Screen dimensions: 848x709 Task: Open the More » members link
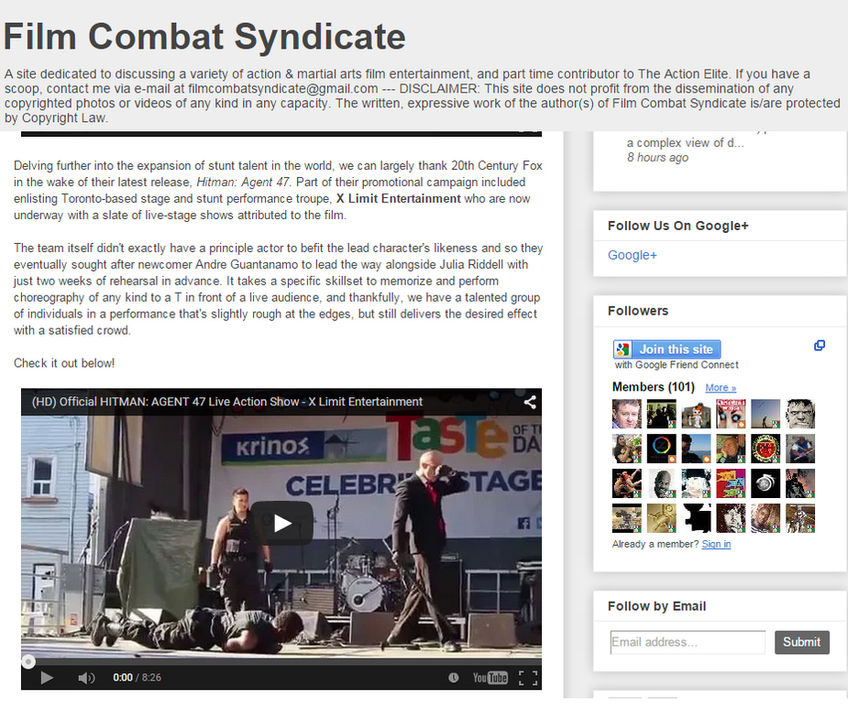720,388
